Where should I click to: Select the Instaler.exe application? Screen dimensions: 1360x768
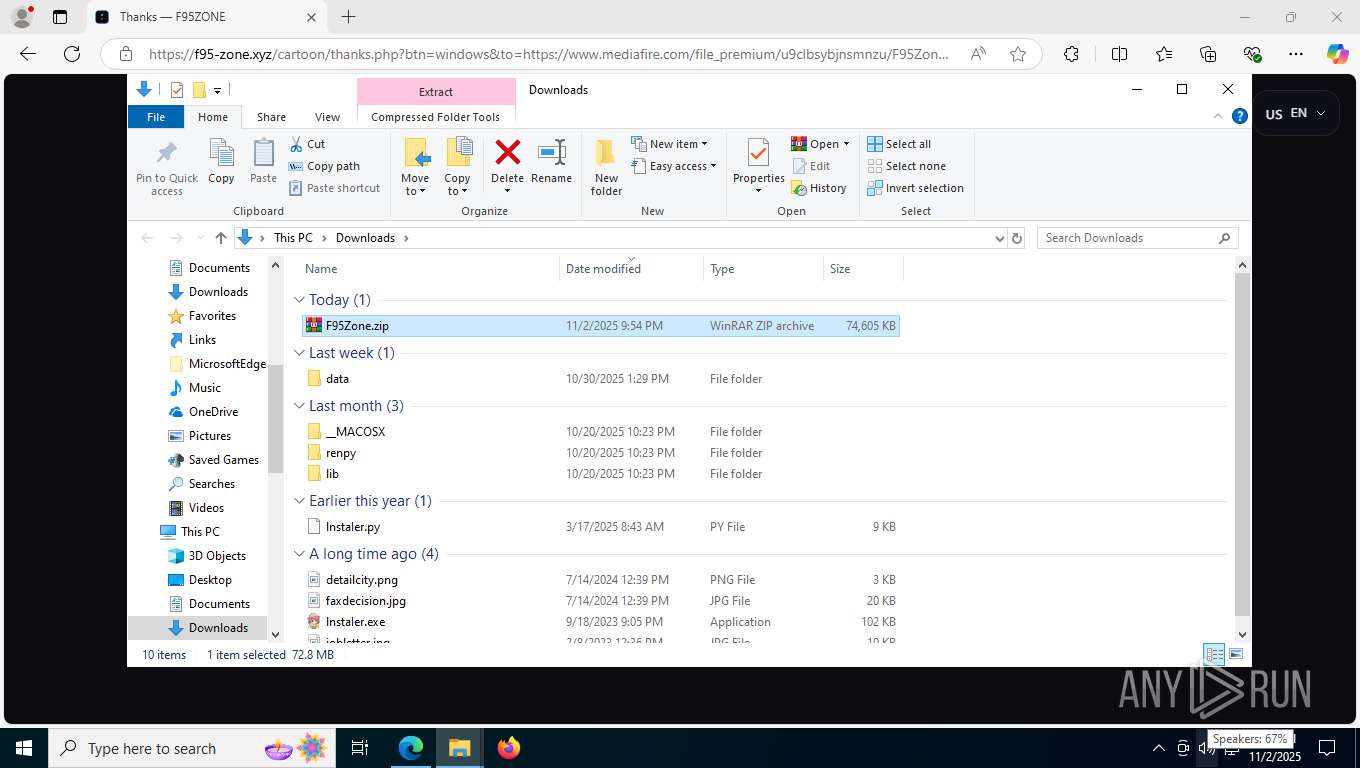click(x=601, y=622)
